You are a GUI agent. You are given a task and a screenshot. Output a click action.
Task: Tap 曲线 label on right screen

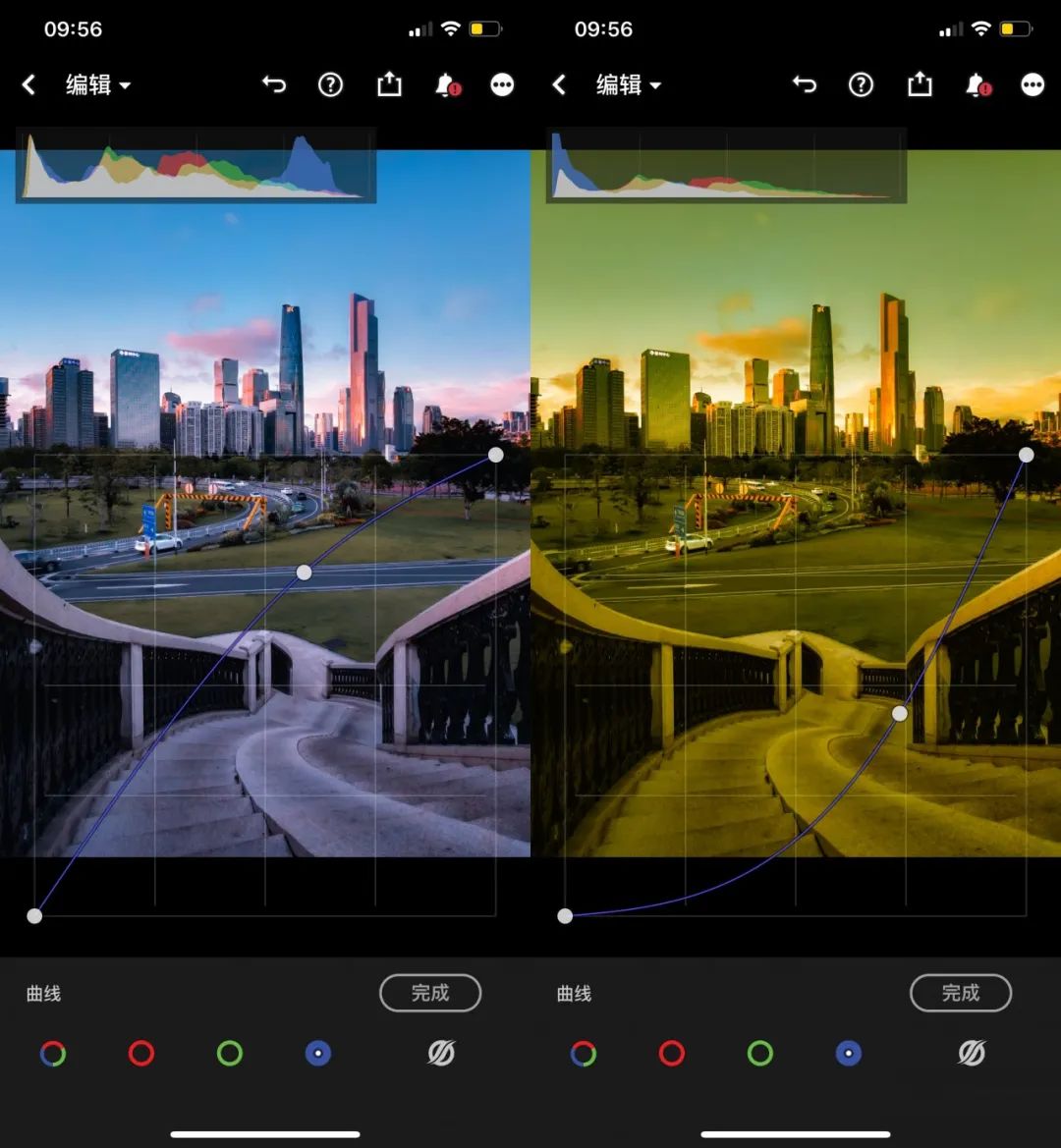point(574,994)
